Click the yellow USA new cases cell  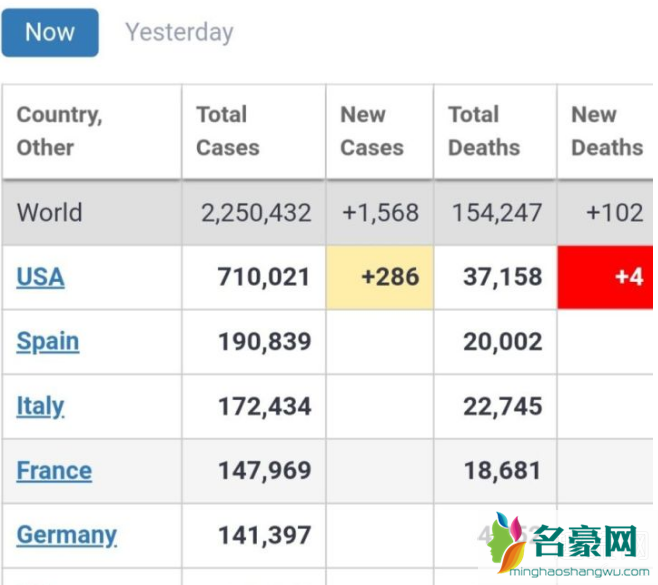[380, 277]
